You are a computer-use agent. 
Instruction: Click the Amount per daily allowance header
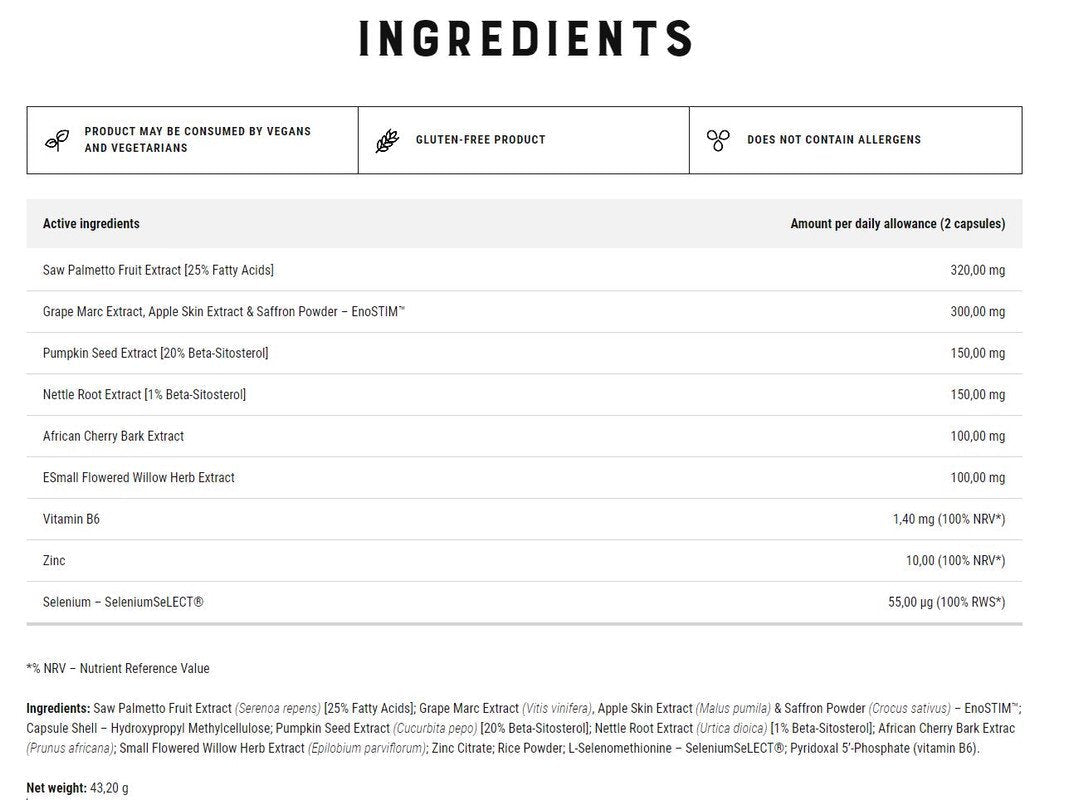point(897,224)
